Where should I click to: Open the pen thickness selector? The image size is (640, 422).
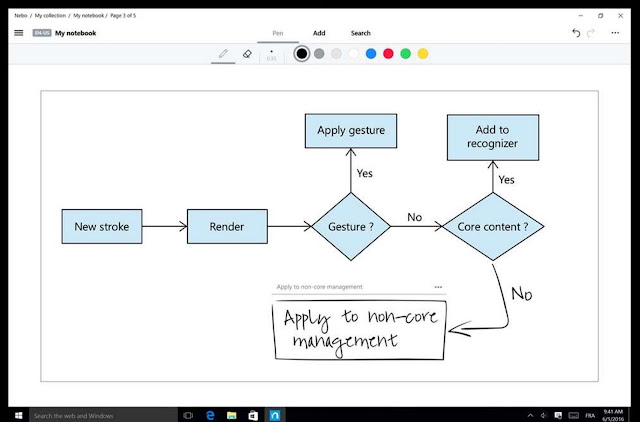pos(271,55)
